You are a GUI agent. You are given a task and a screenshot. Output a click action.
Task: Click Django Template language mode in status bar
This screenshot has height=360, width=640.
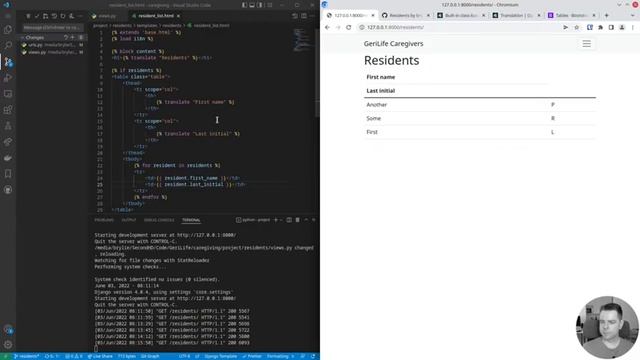[220, 356]
